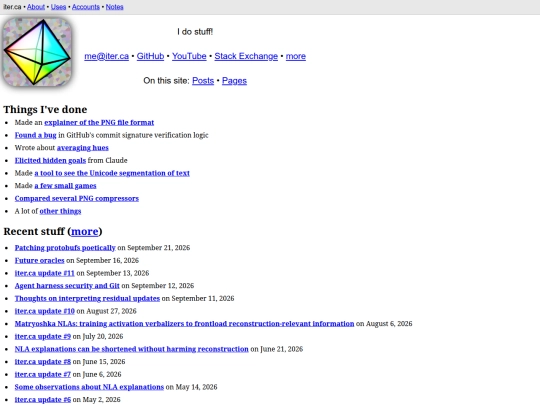Open 'Elicited hidden goals' link

(x=50, y=160)
